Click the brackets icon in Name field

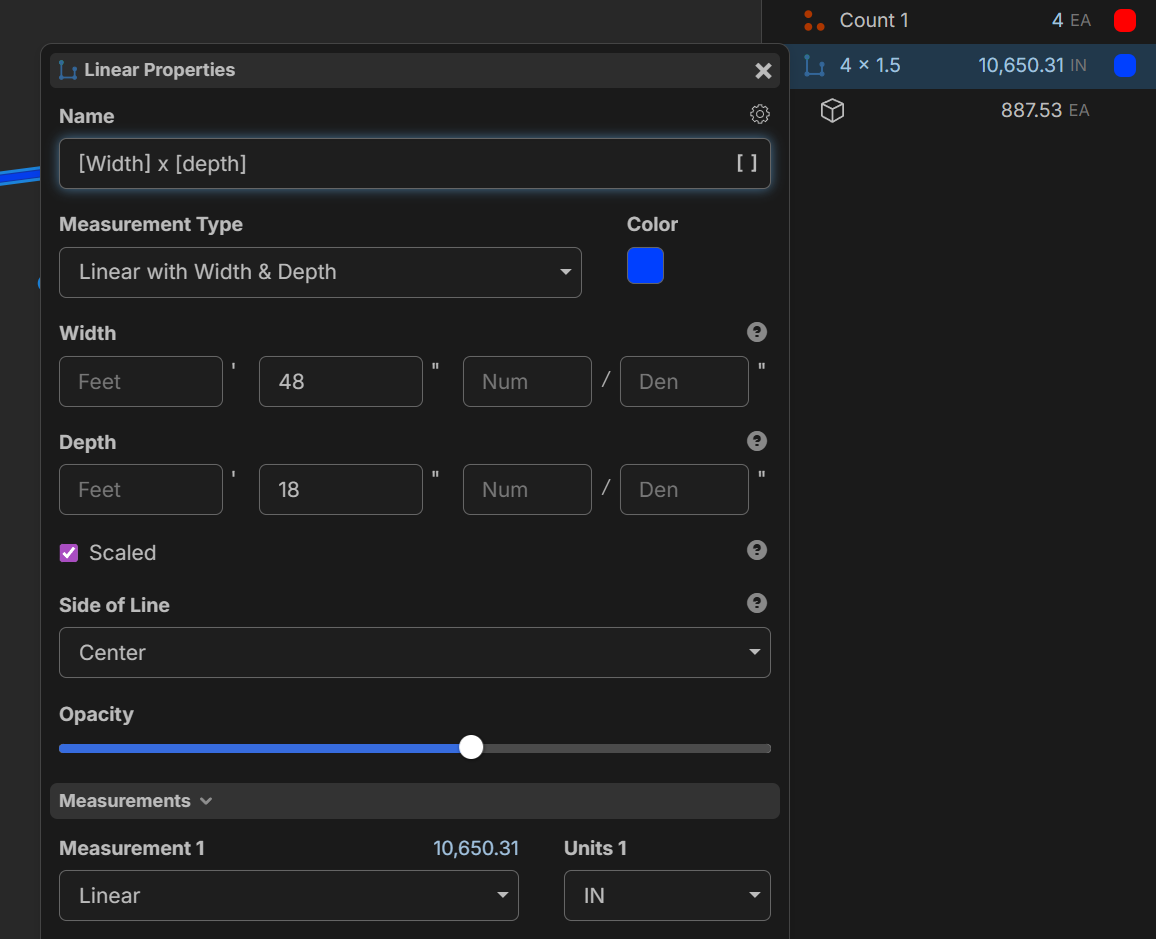tap(746, 163)
